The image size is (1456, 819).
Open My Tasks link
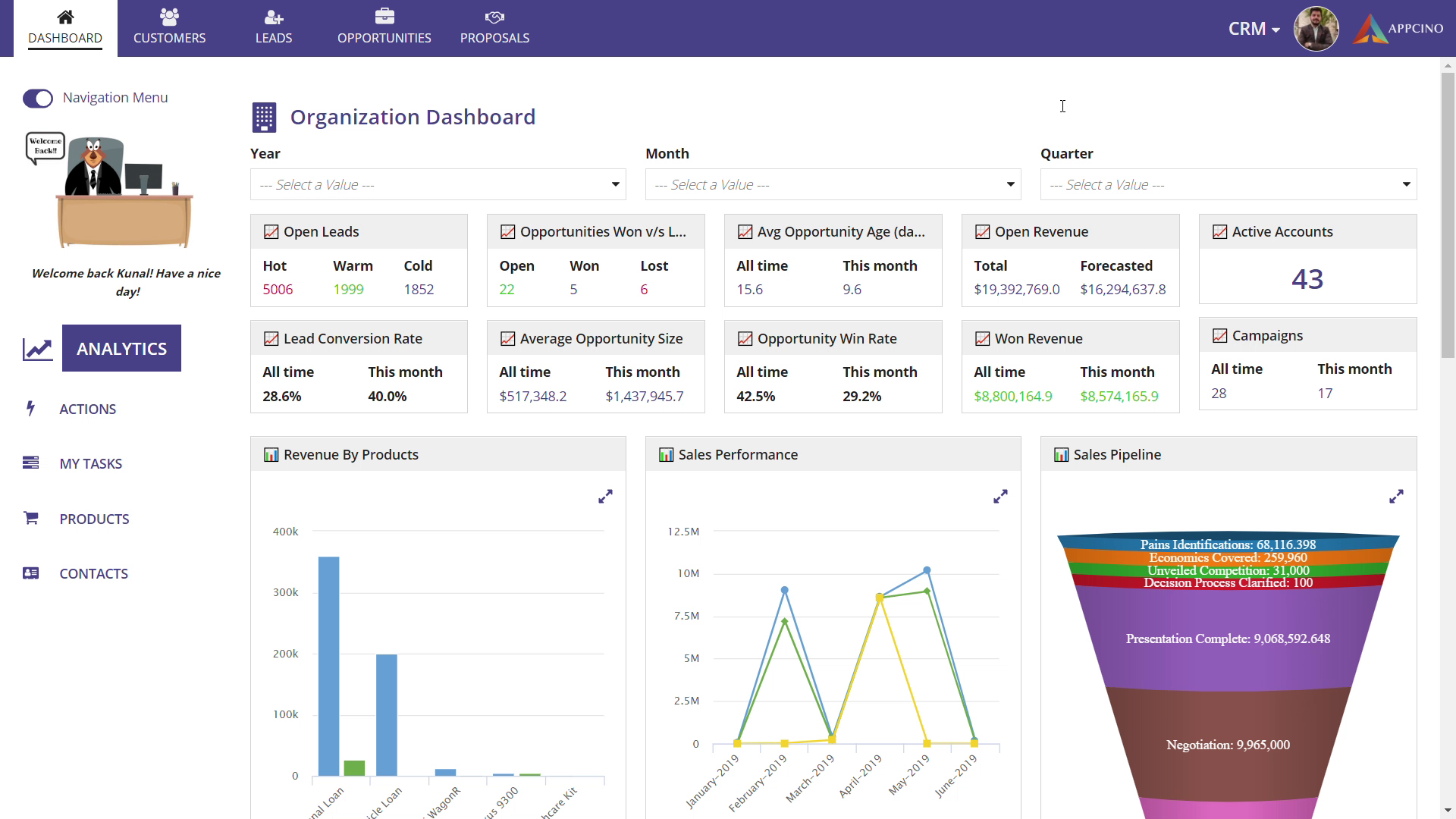pos(90,463)
